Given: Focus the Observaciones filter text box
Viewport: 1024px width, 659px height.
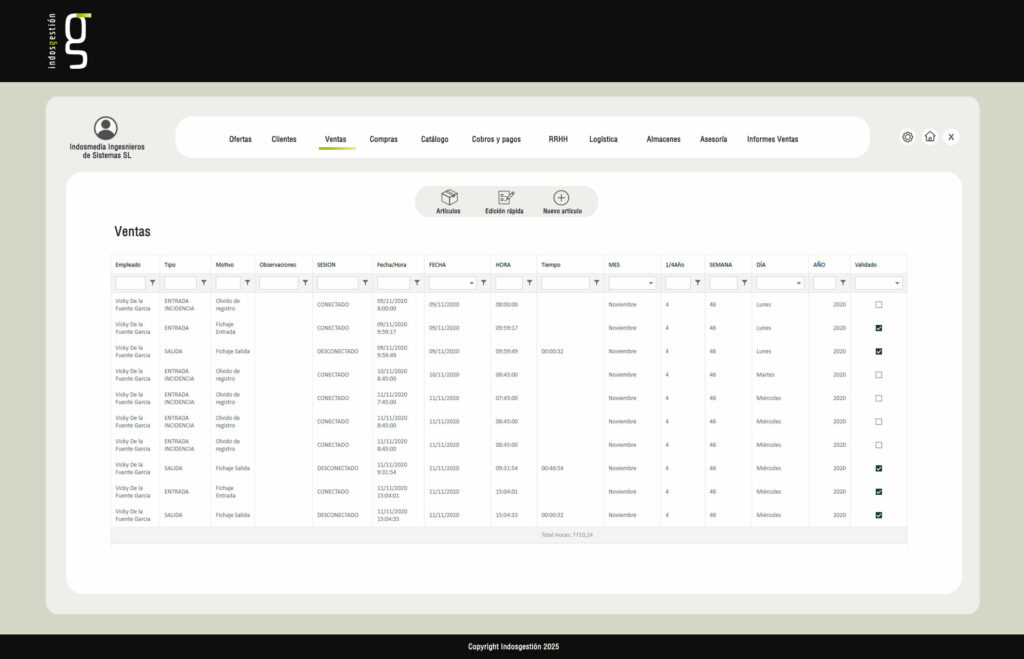Looking at the screenshot, I should click(x=279, y=283).
